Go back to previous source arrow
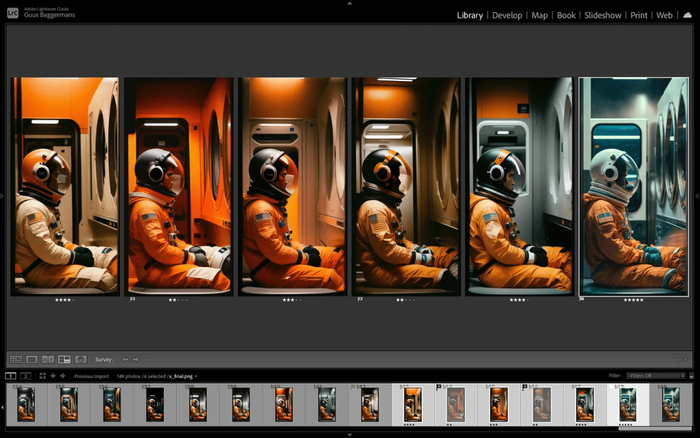The image size is (700, 438). point(53,376)
